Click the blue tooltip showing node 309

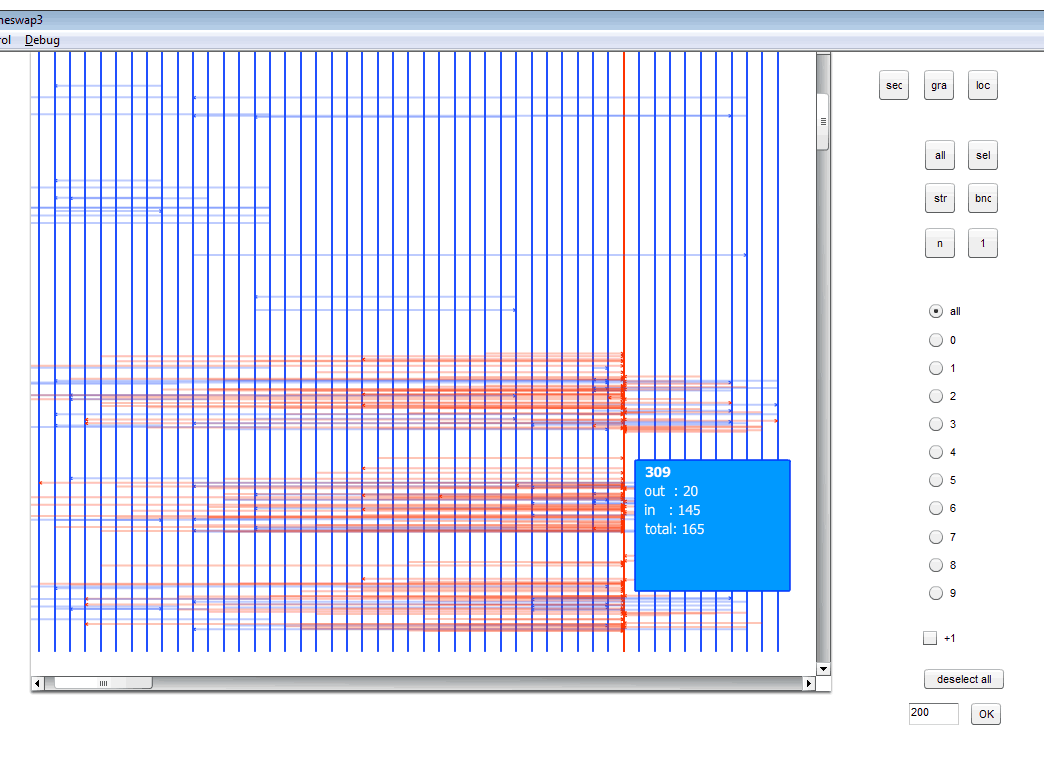tap(712, 526)
